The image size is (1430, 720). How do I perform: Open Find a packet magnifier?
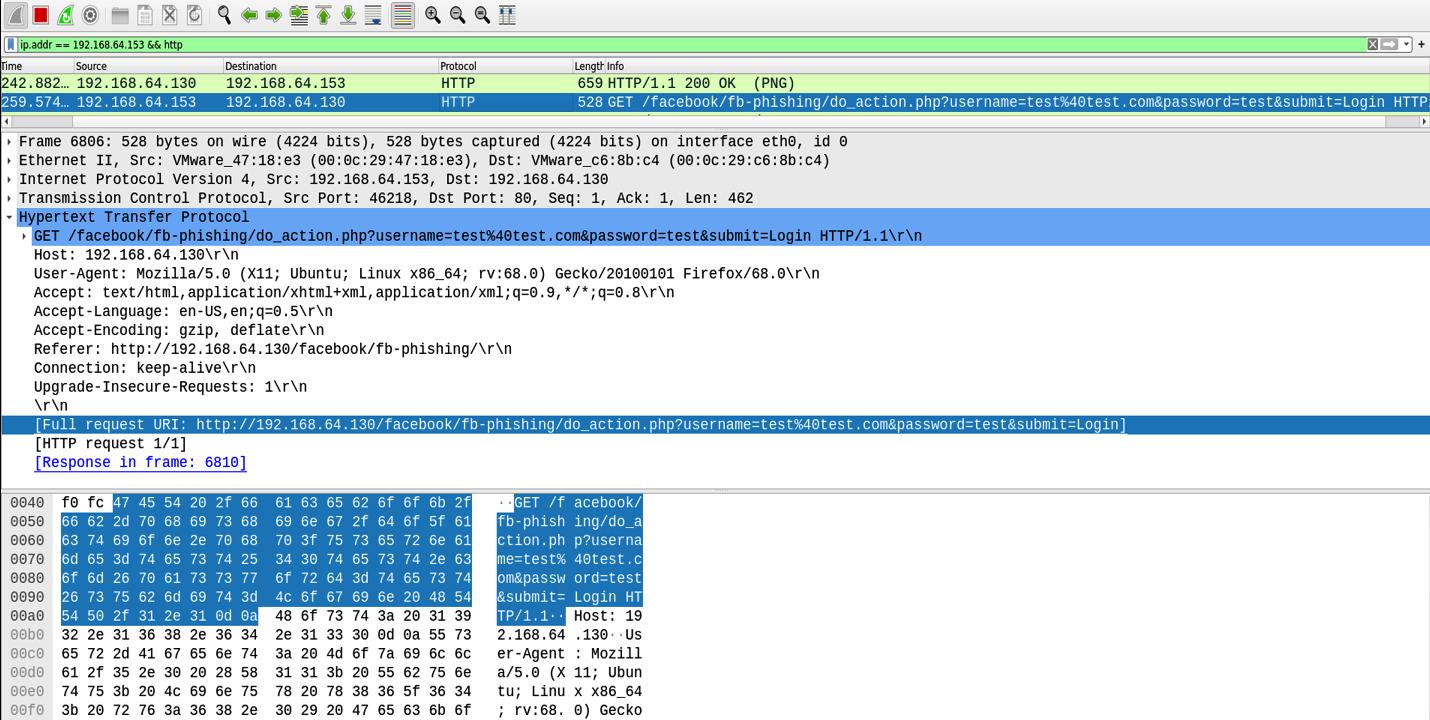point(224,15)
